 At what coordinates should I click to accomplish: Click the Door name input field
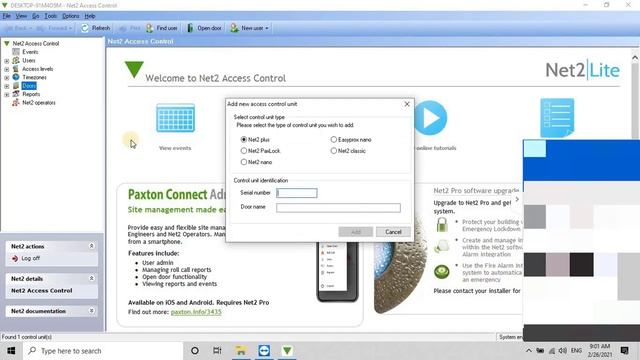pyautogui.click(x=338, y=208)
